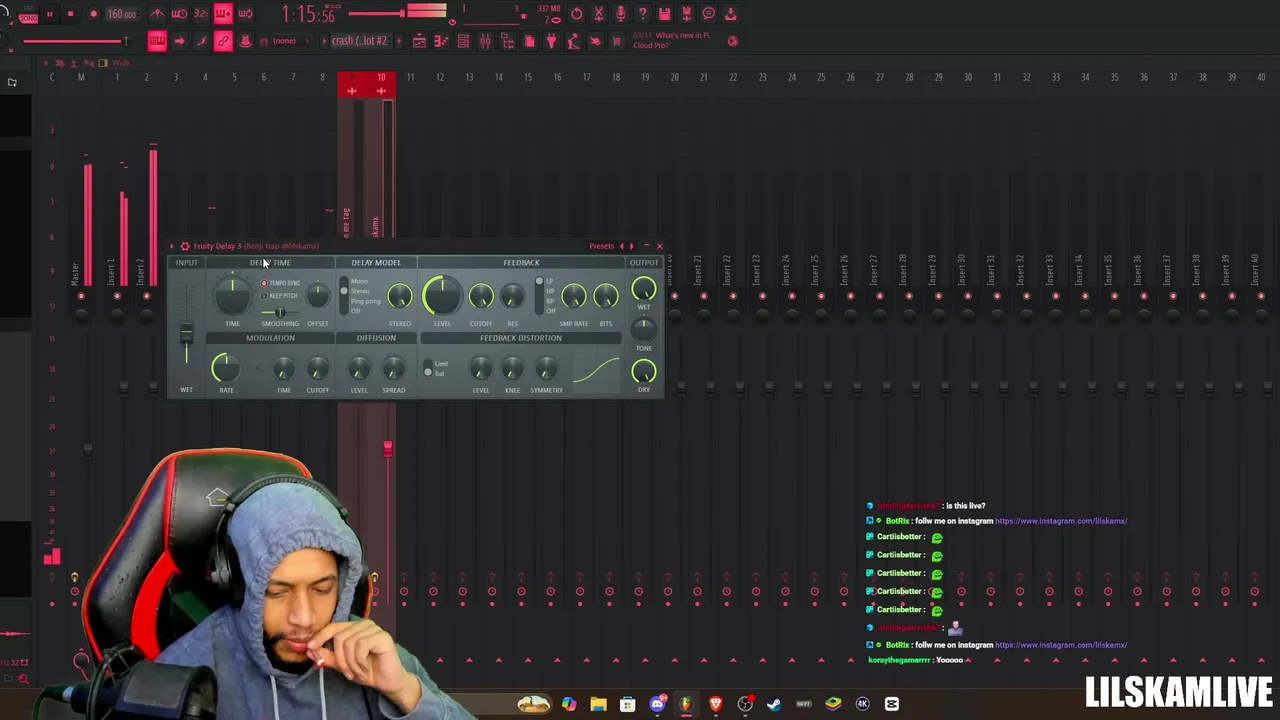Toggle the PAT/SONG mode switch
1280x720 pixels.
tap(28, 14)
